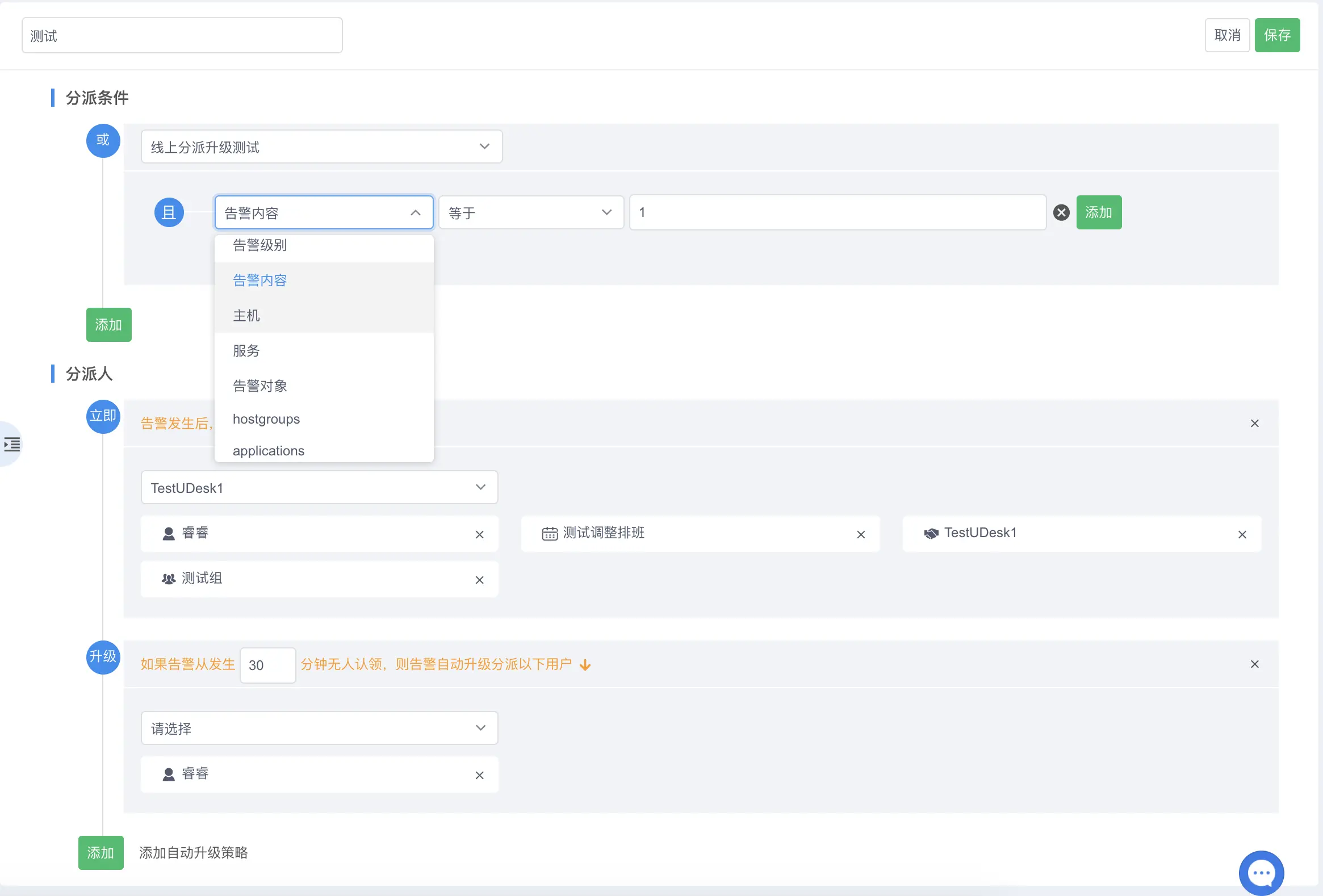Select 主机 from the dropdown list
1323x896 pixels.
[246, 315]
